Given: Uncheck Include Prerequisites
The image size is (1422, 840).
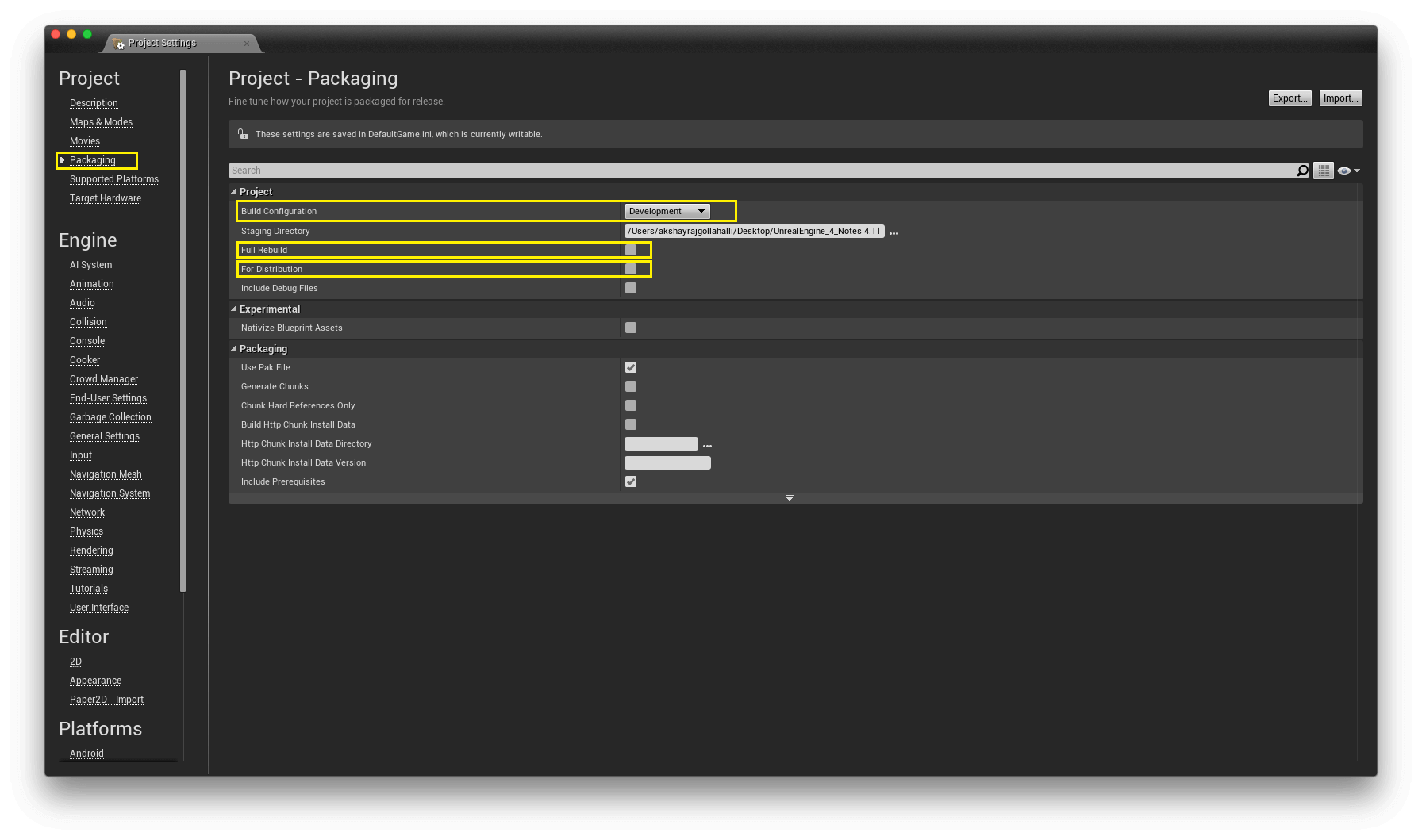Looking at the screenshot, I should 630,481.
